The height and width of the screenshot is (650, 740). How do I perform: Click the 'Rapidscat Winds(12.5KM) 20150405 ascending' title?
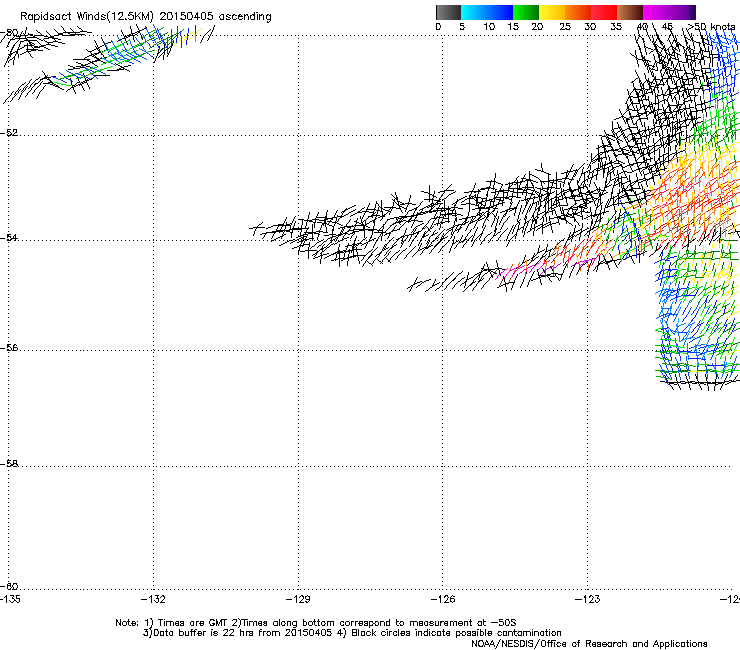pyautogui.click(x=146, y=17)
